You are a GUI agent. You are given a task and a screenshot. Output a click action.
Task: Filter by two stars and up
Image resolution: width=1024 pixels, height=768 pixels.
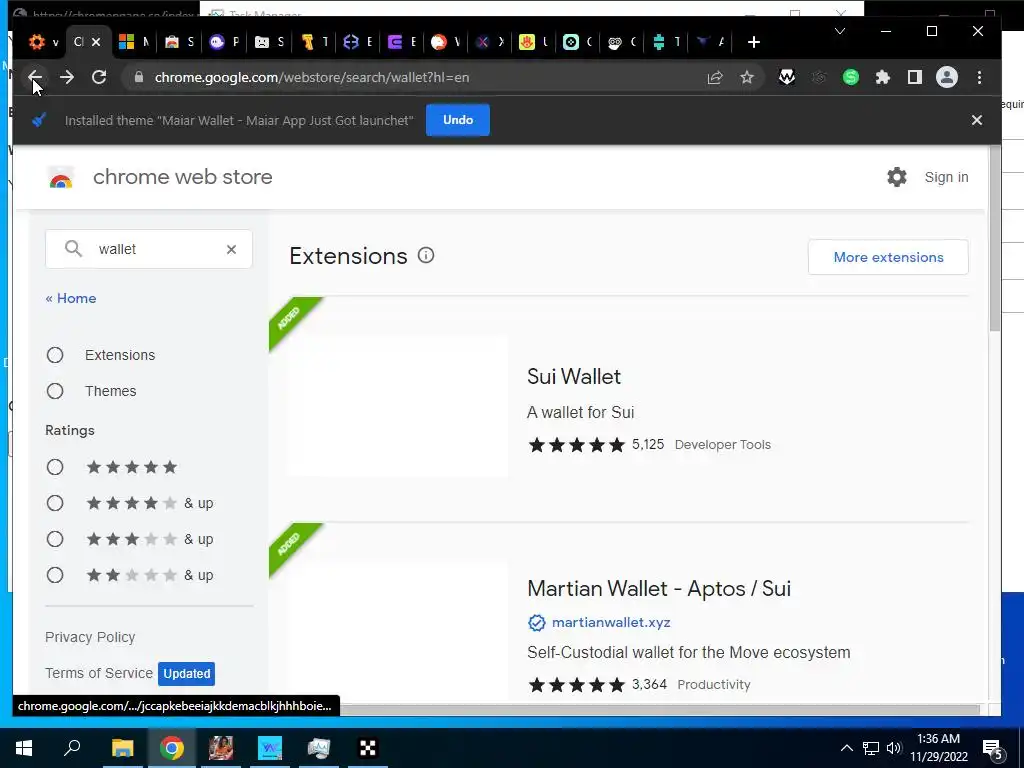click(x=55, y=575)
